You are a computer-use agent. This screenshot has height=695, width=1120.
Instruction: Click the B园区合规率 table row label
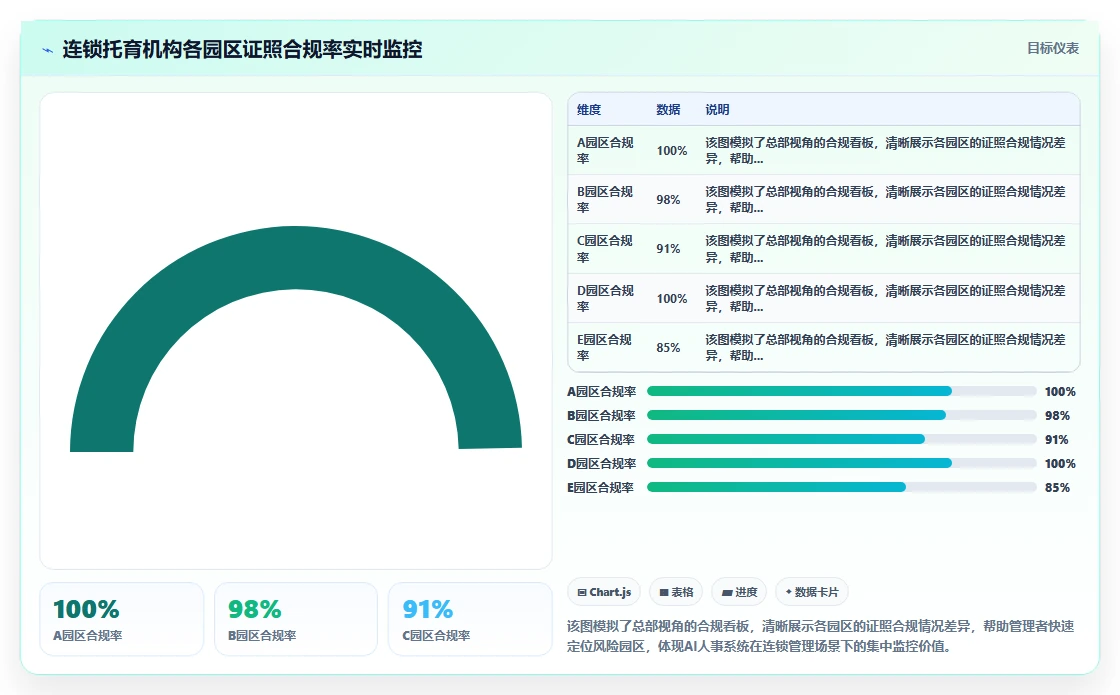click(x=605, y=200)
